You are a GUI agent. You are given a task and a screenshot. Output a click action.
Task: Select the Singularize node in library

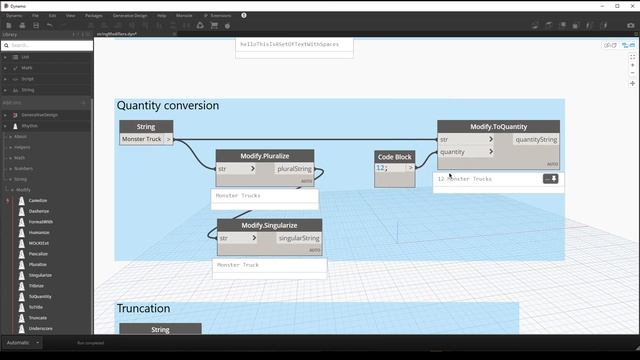(40, 275)
